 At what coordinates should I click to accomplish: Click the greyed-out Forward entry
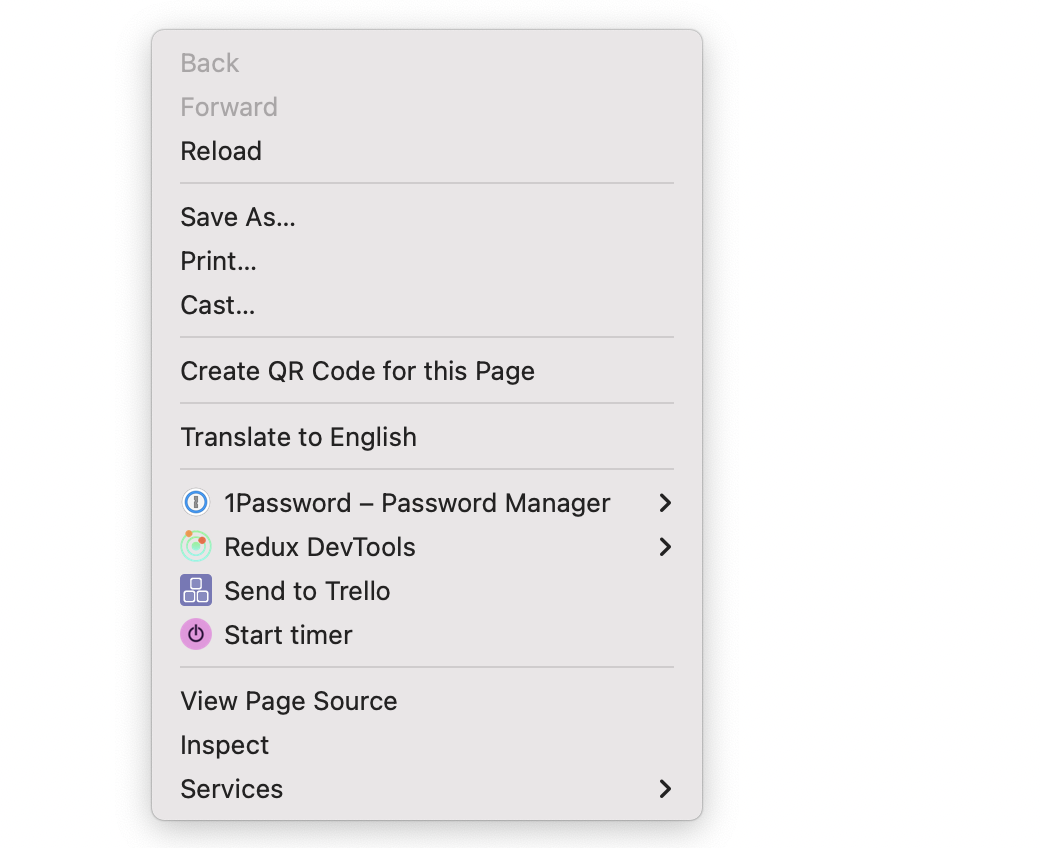click(229, 107)
